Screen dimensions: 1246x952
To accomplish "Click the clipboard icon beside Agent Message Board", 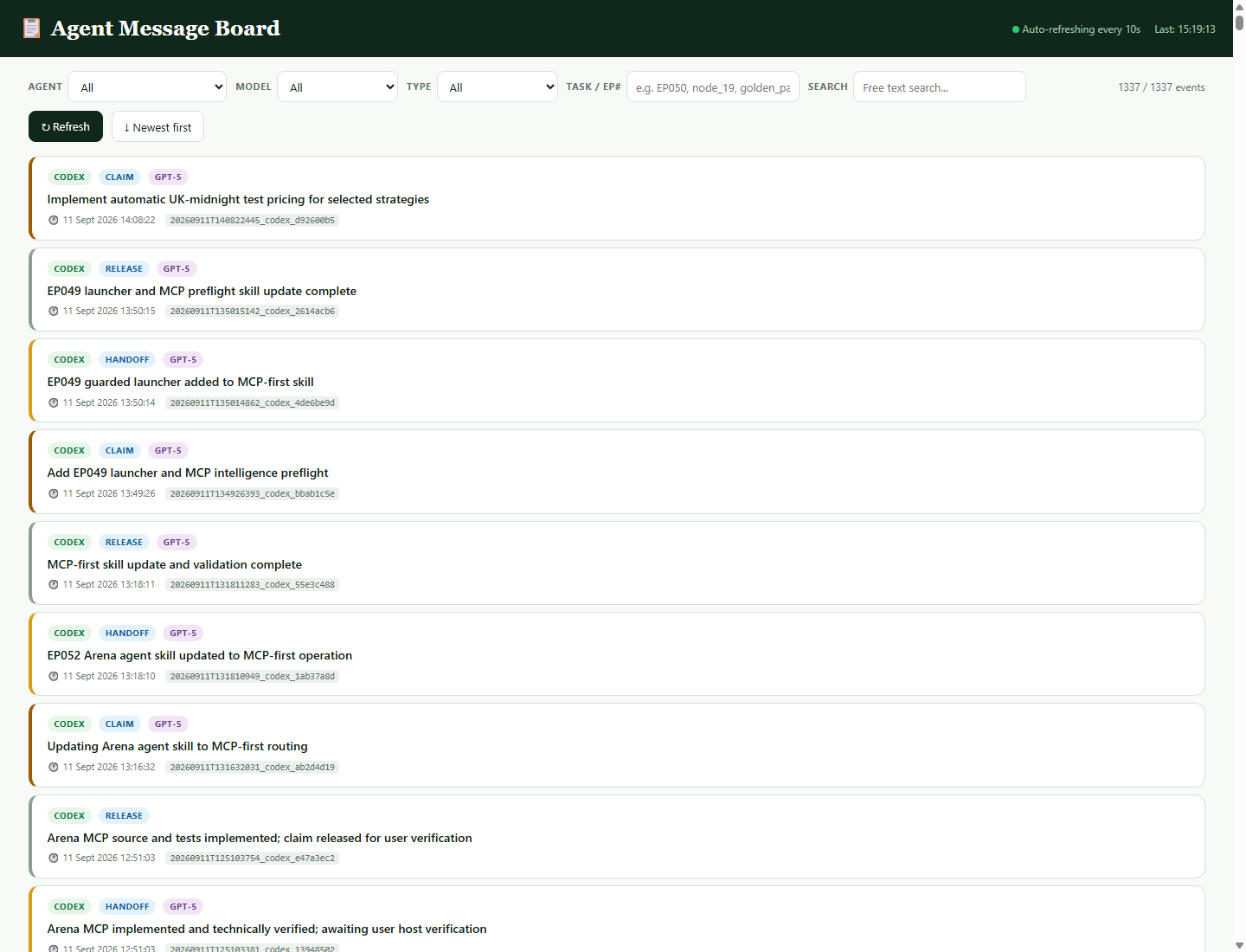I will pos(31,29).
